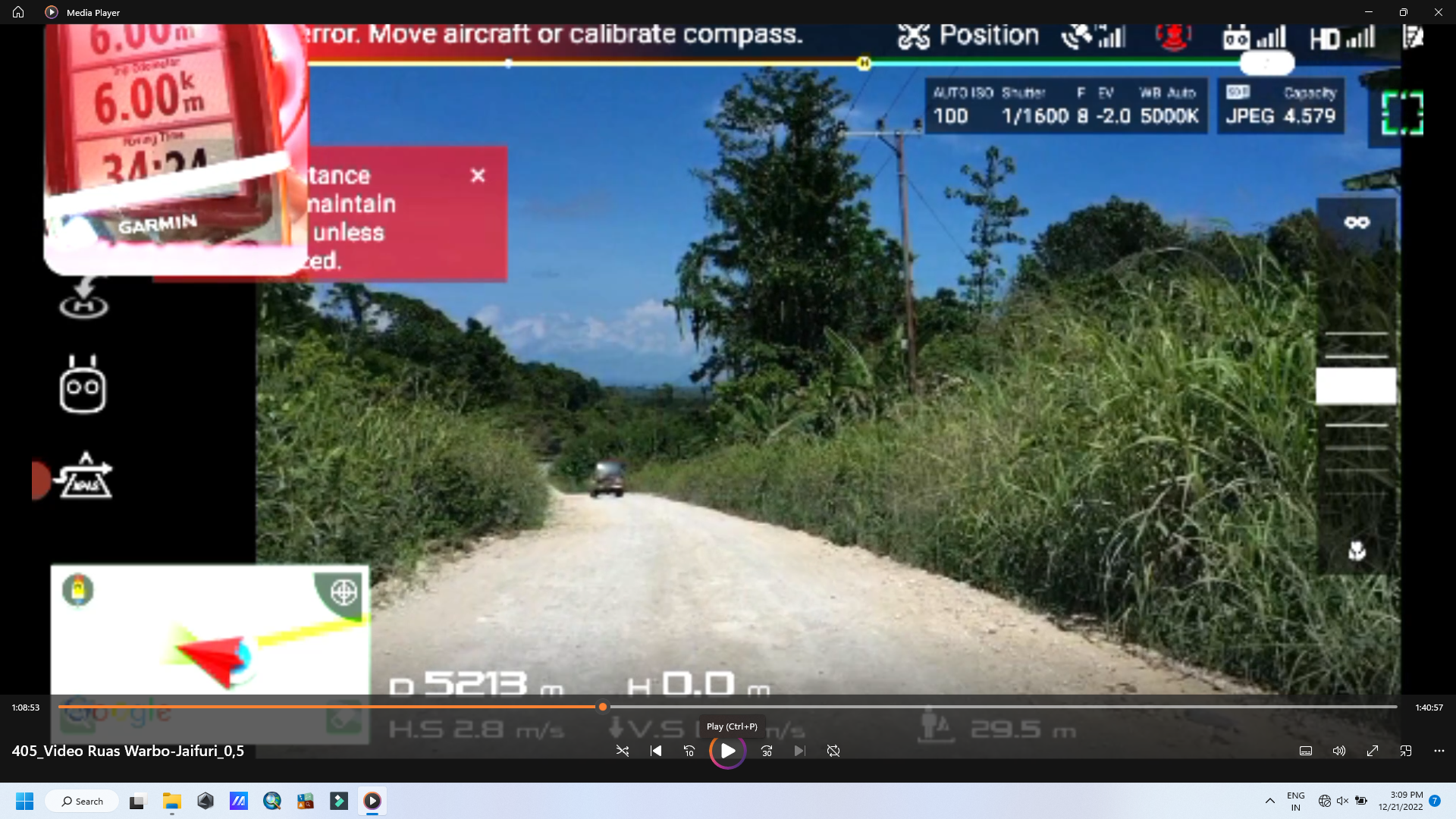Viewport: 1456px width, 819px height.
Task: Skip to next track
Action: (799, 751)
